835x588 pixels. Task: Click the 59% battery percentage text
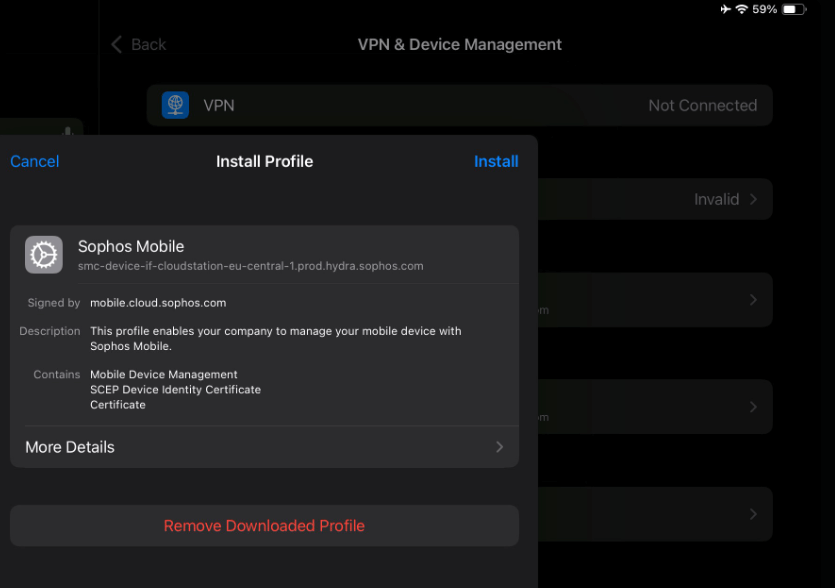764,9
